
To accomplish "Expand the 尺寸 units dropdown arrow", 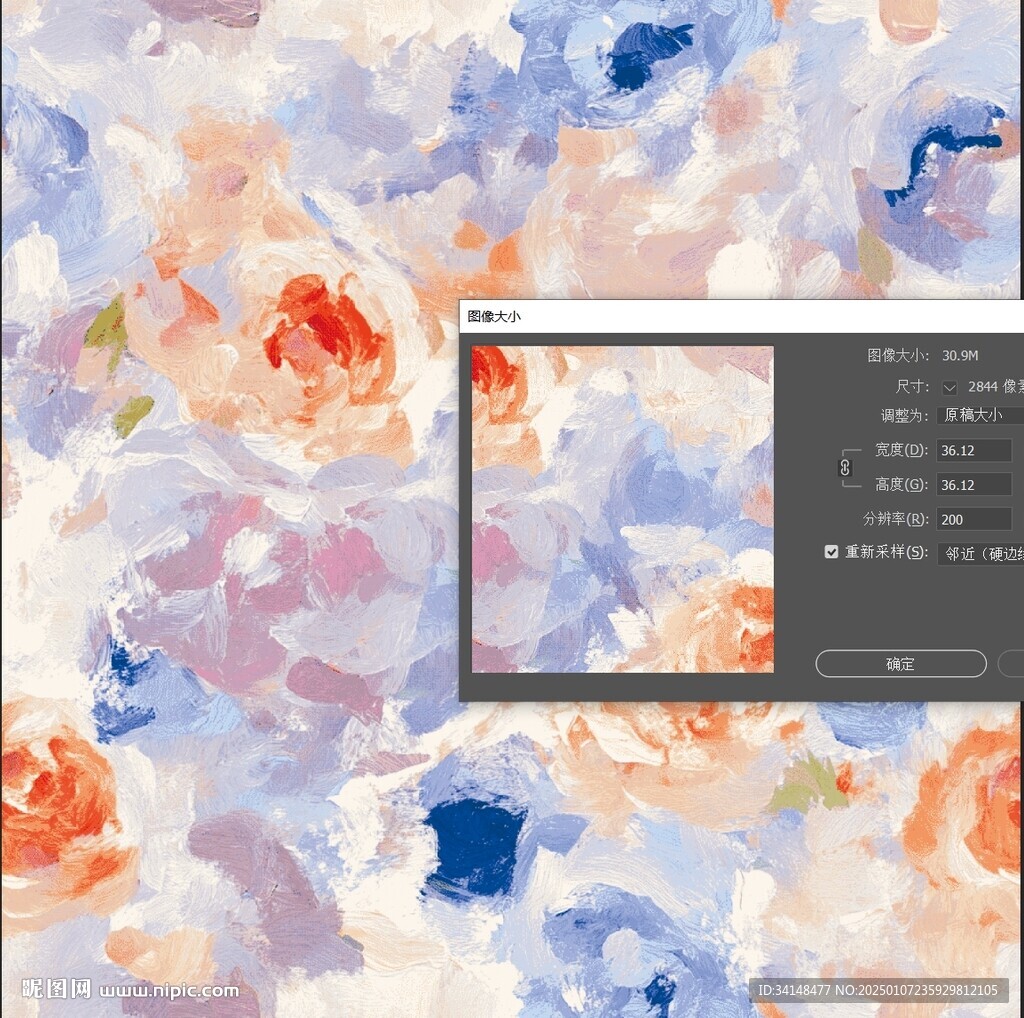I will click(x=949, y=388).
